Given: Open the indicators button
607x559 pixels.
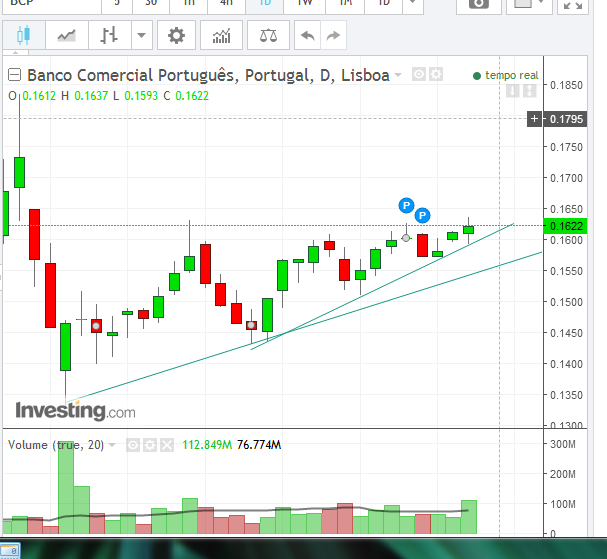Looking at the screenshot, I should [x=221, y=35].
